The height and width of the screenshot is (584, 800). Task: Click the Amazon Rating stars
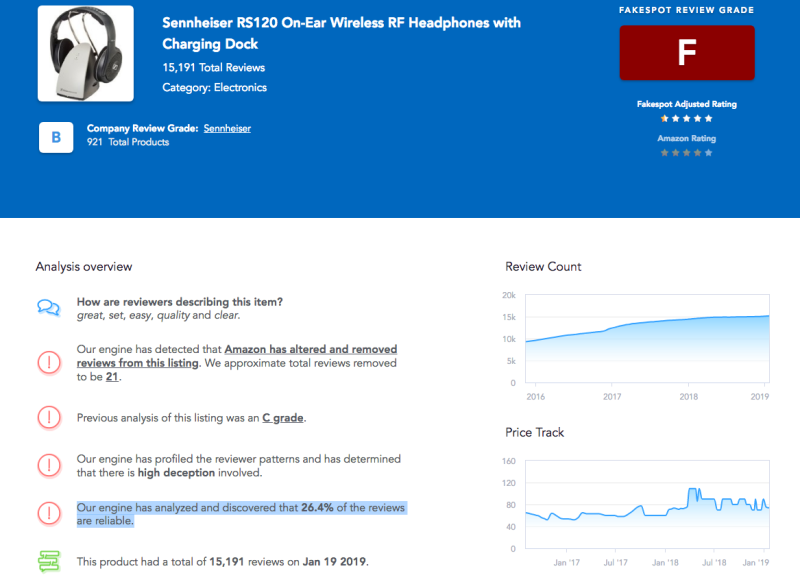click(x=686, y=153)
